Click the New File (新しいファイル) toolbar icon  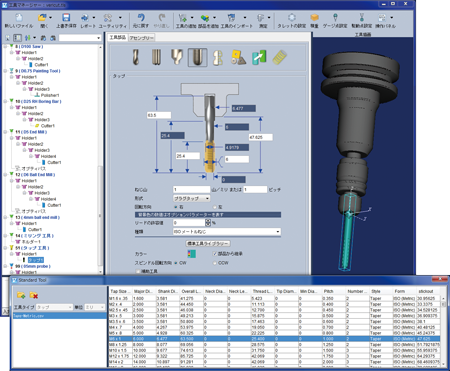click(19, 17)
